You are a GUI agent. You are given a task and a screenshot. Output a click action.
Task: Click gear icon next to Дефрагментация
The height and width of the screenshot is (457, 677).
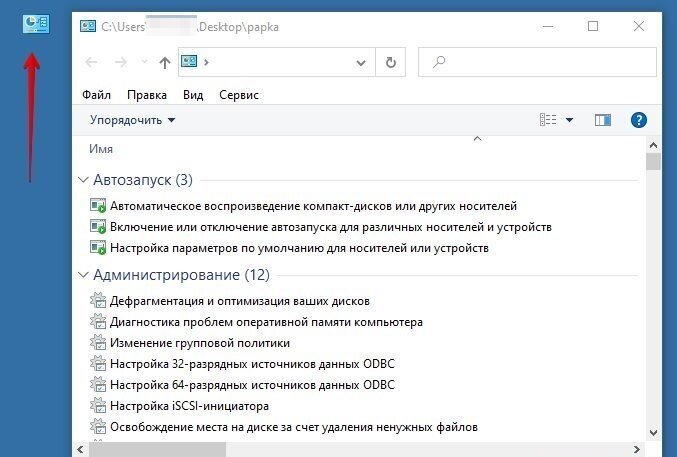98,300
